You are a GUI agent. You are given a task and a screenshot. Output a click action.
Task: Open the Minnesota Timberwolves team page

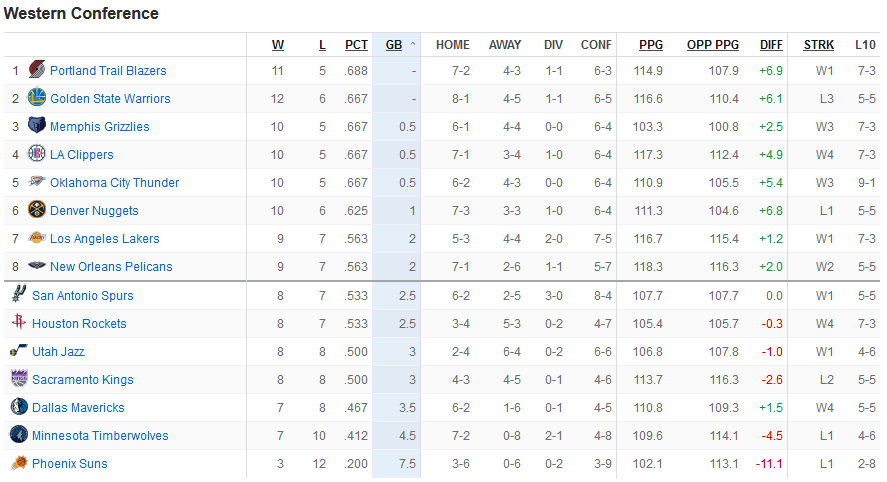(x=100, y=436)
